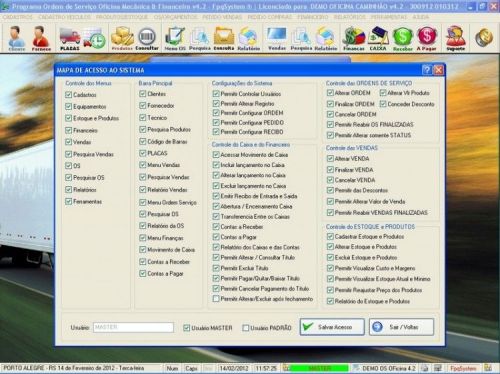The image size is (500, 374).
Task: Click the Salvar Acesso button
Action: [332, 327]
